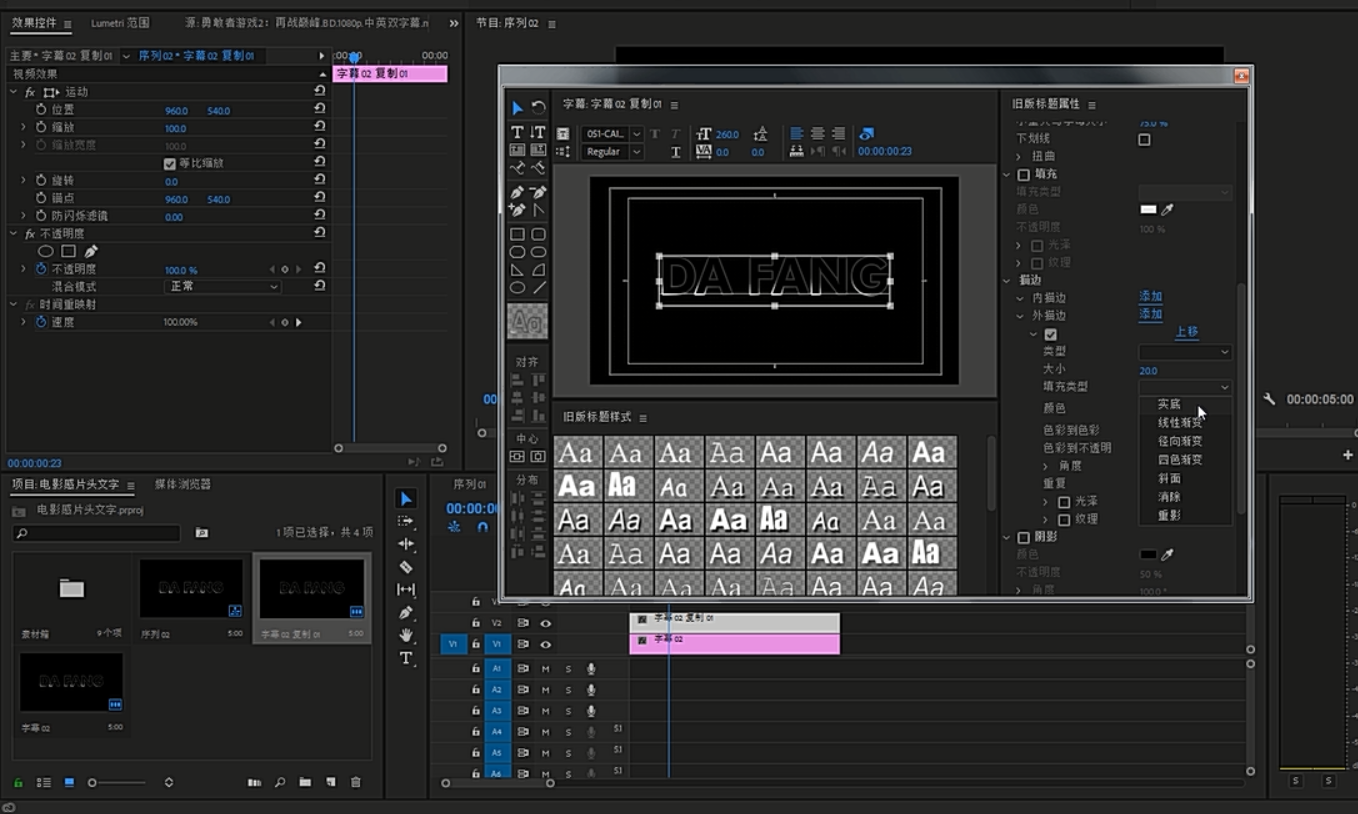The width and height of the screenshot is (1358, 814).
Task: Switch to the Lumetri 范围 tab
Action: (120, 22)
